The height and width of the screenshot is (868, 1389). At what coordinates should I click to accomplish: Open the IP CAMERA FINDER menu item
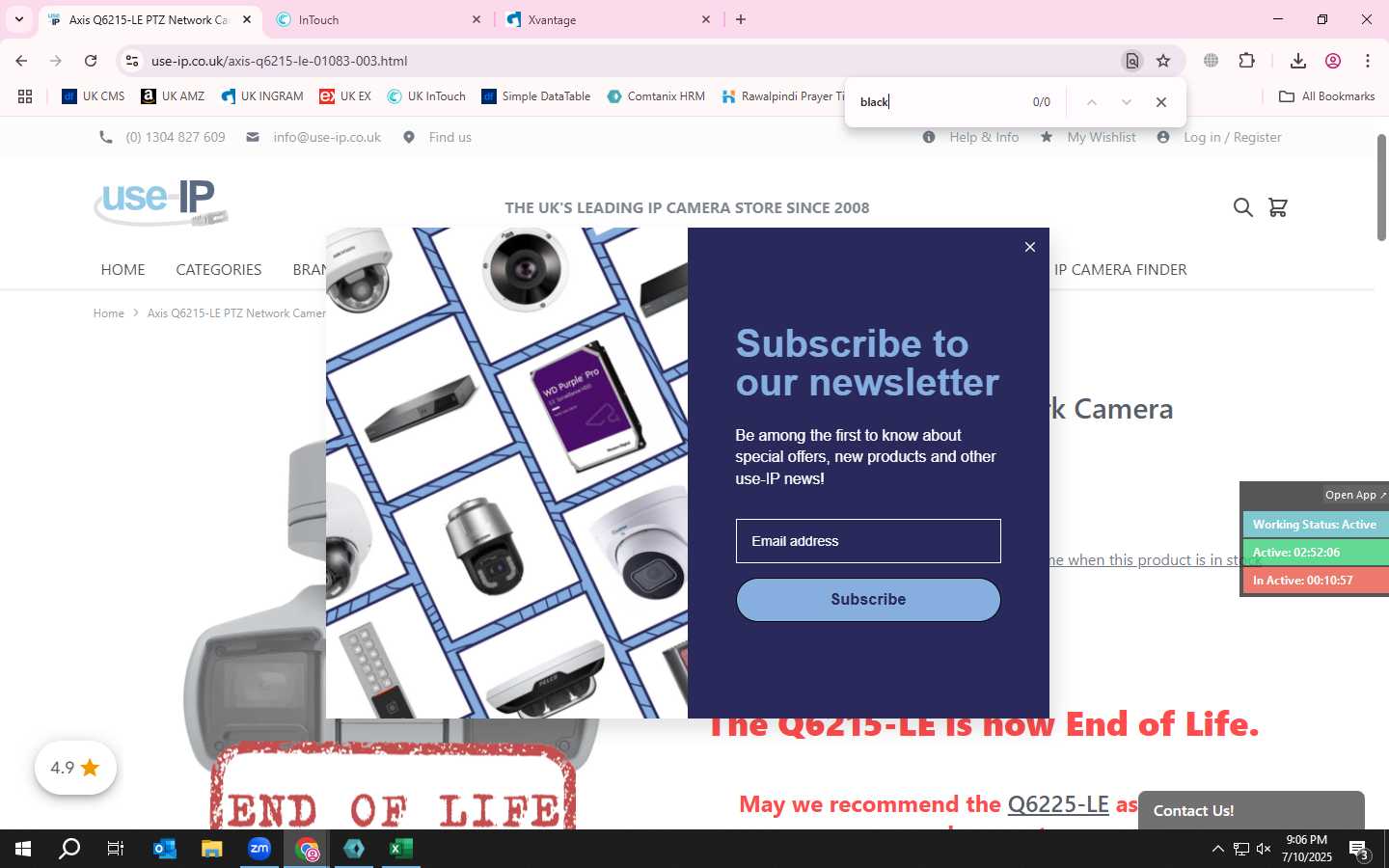click(1120, 270)
